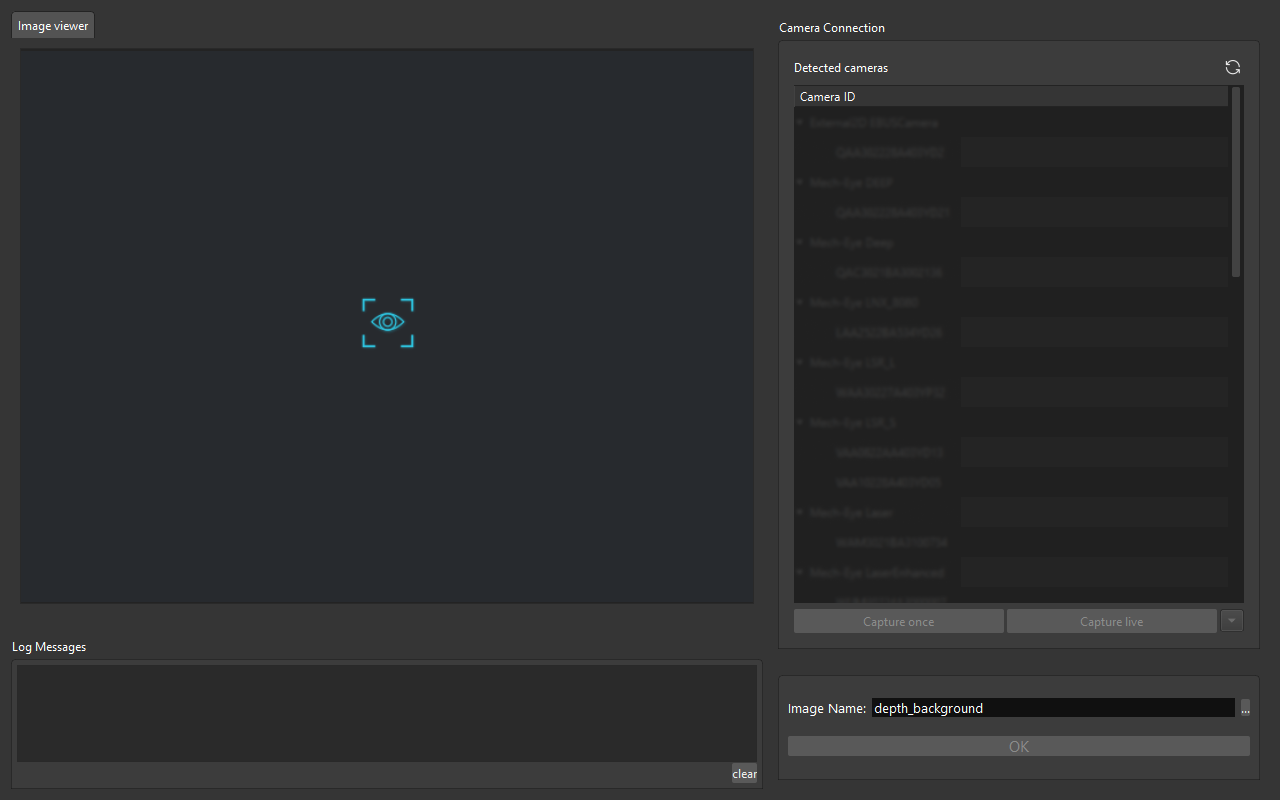
Task: Collapse the Mech-Eye LNX_8080 group arrow
Action: tap(800, 302)
